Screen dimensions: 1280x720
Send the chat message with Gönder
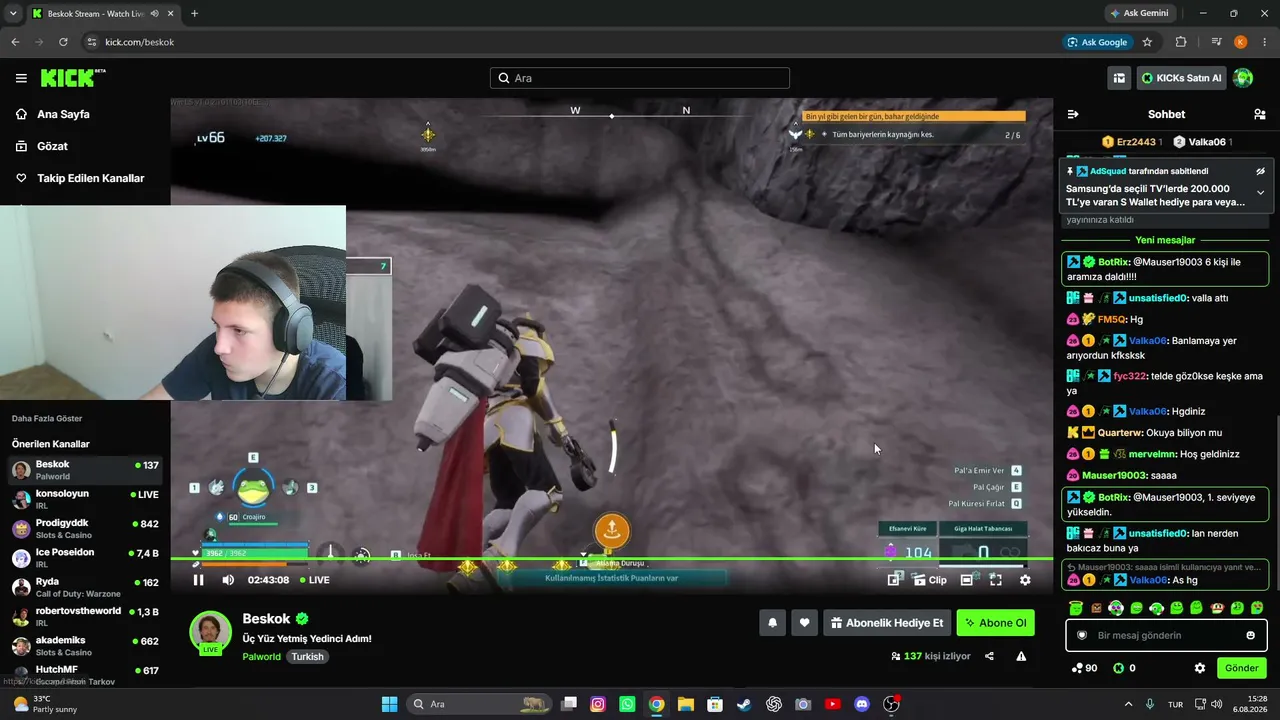pyautogui.click(x=1242, y=668)
